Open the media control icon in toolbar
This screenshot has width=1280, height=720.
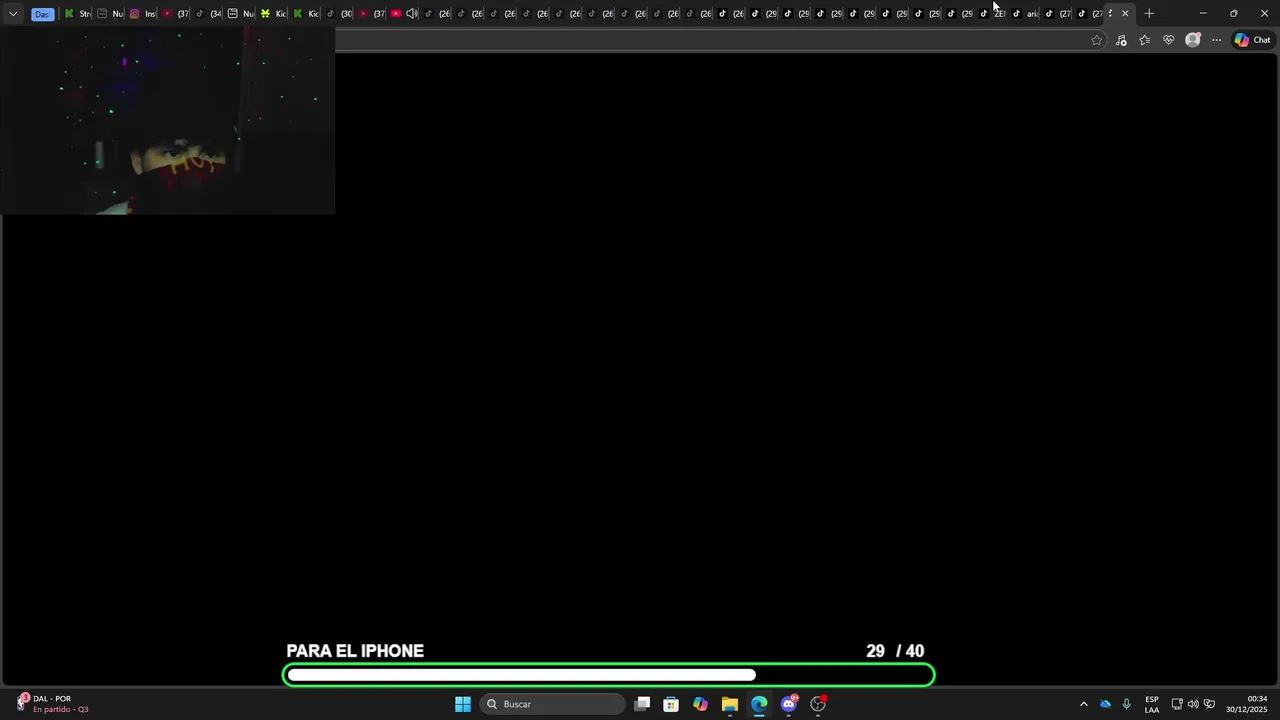pos(1121,40)
